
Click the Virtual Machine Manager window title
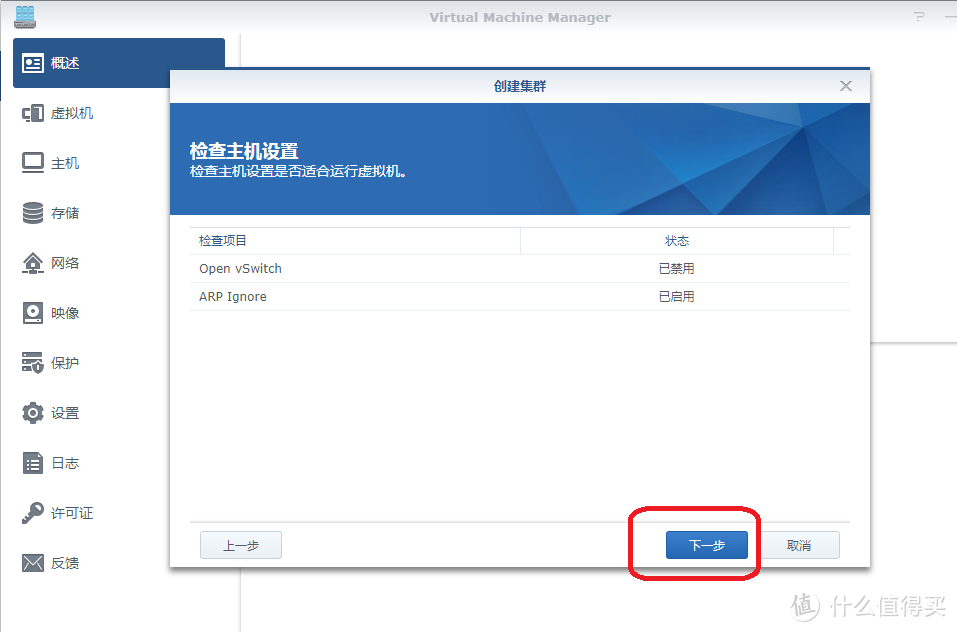click(520, 17)
